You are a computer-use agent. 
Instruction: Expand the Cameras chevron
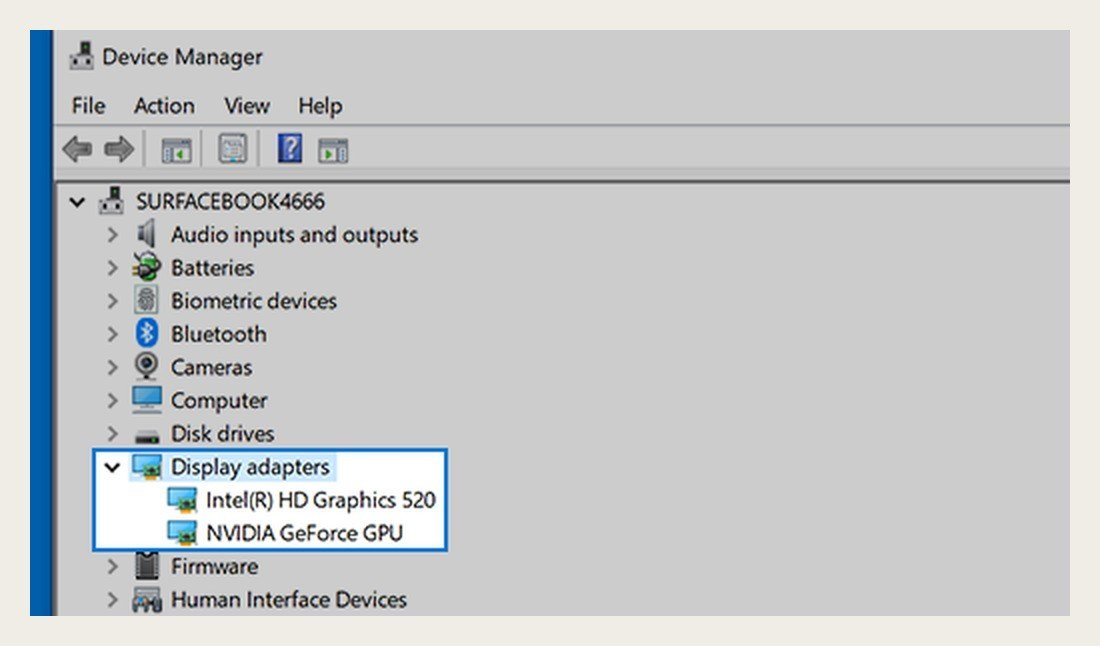coord(112,367)
